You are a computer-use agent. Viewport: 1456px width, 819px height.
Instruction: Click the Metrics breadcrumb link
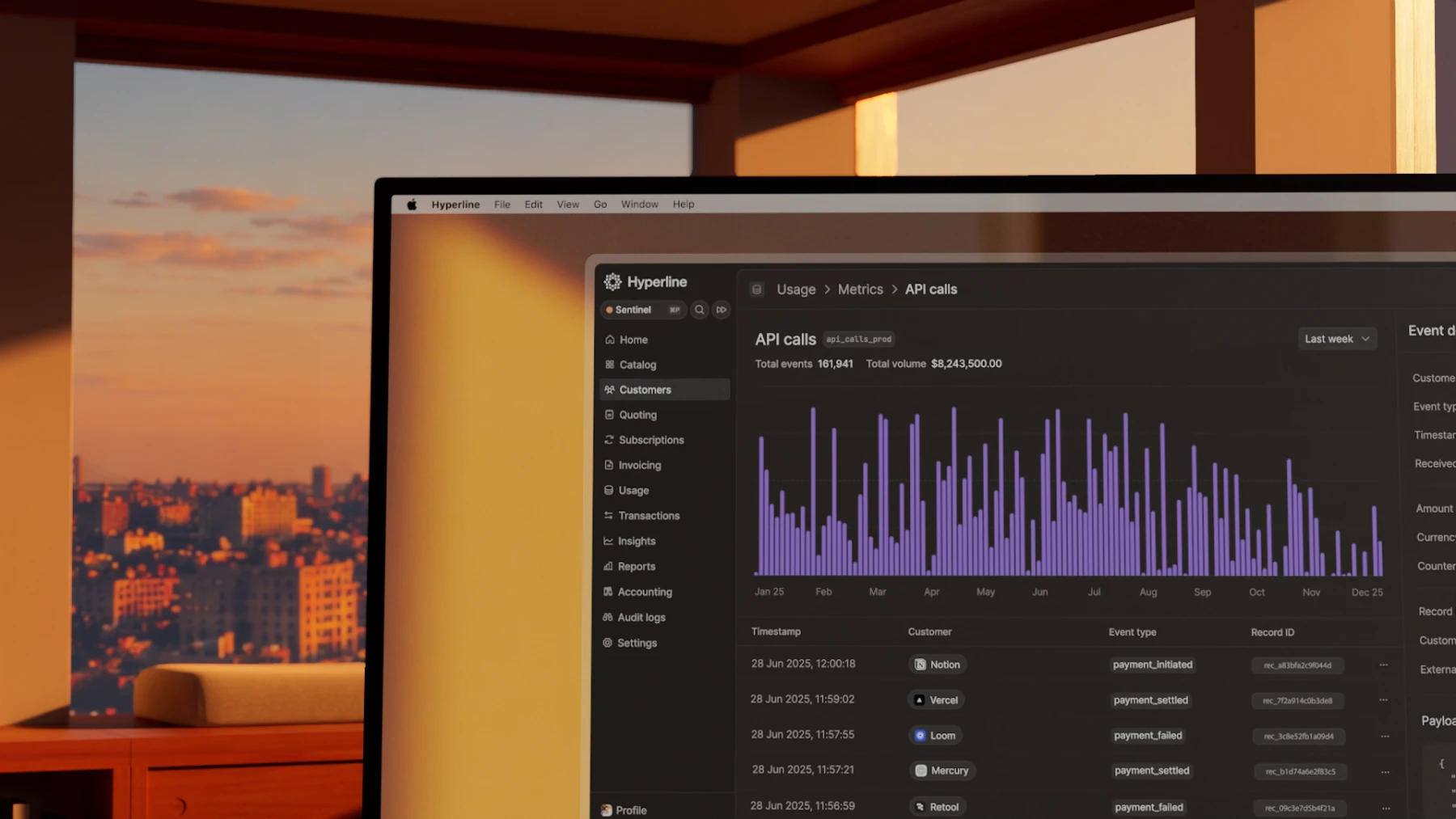coord(861,289)
